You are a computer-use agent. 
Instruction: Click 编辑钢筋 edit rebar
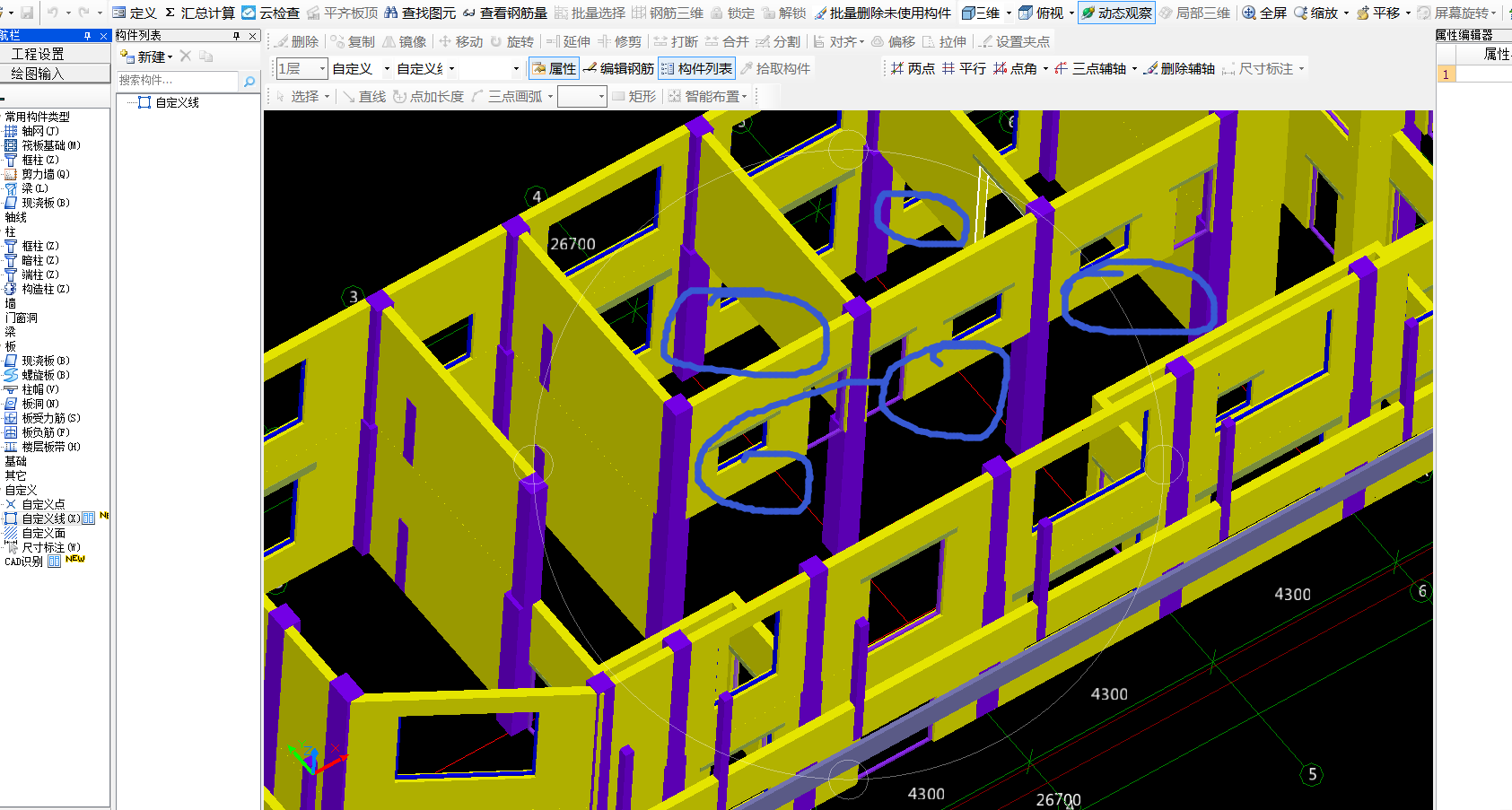(618, 68)
